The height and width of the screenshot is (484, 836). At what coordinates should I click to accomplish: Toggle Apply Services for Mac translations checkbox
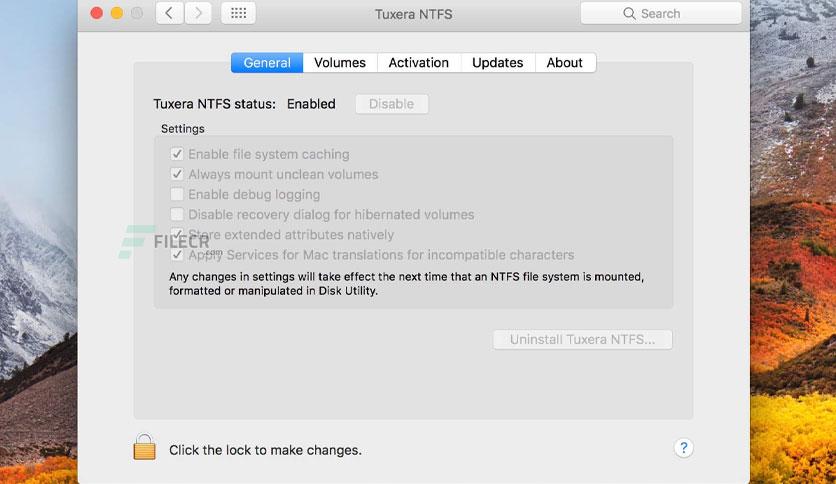pyautogui.click(x=177, y=255)
